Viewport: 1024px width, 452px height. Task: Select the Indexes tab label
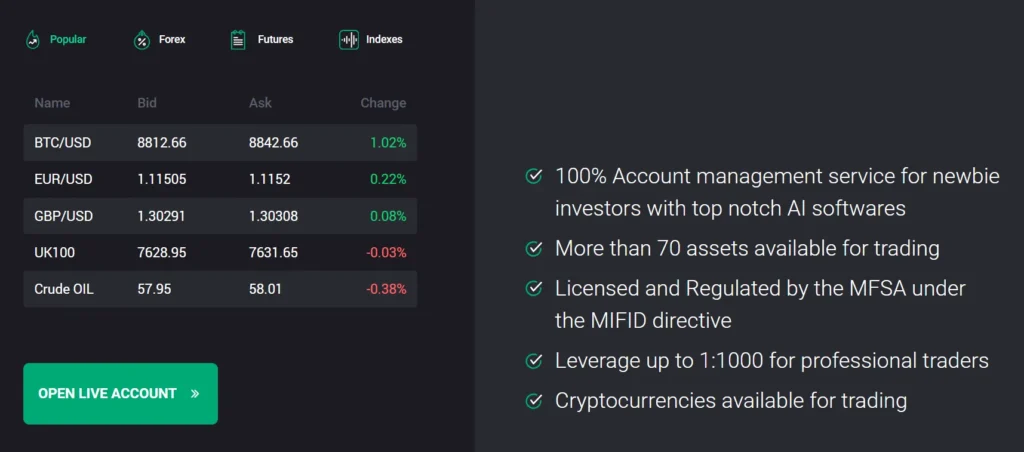click(384, 40)
